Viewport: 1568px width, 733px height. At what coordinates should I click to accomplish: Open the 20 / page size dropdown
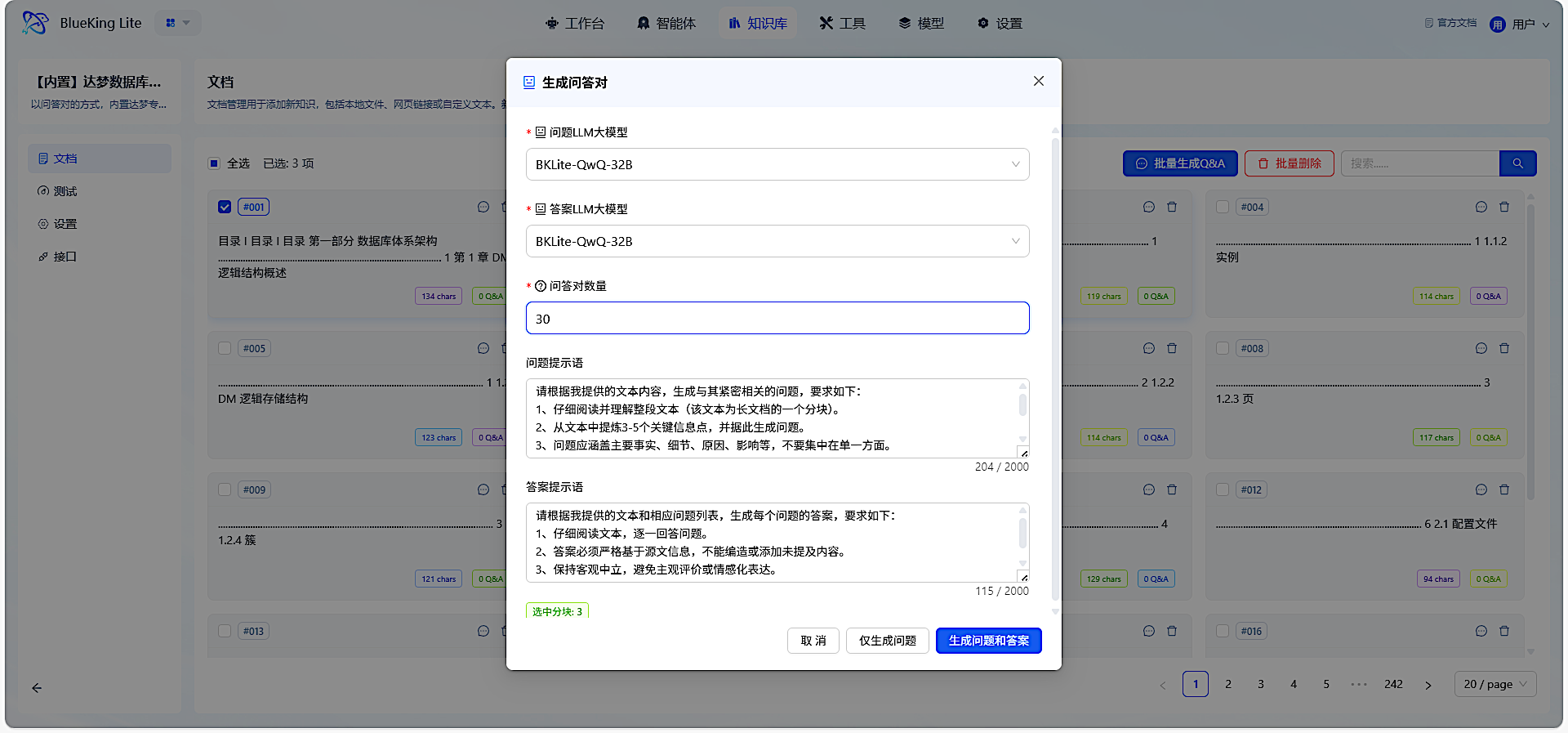tap(1494, 684)
